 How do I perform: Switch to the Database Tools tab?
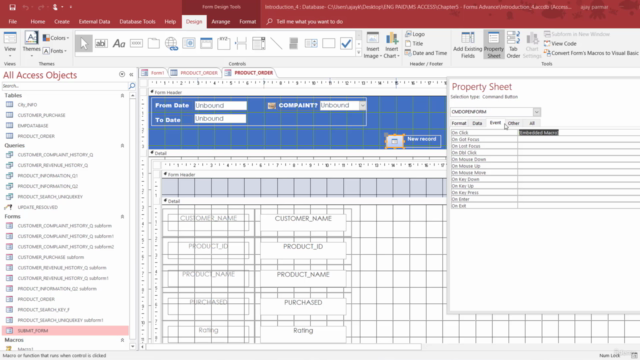coord(137,22)
